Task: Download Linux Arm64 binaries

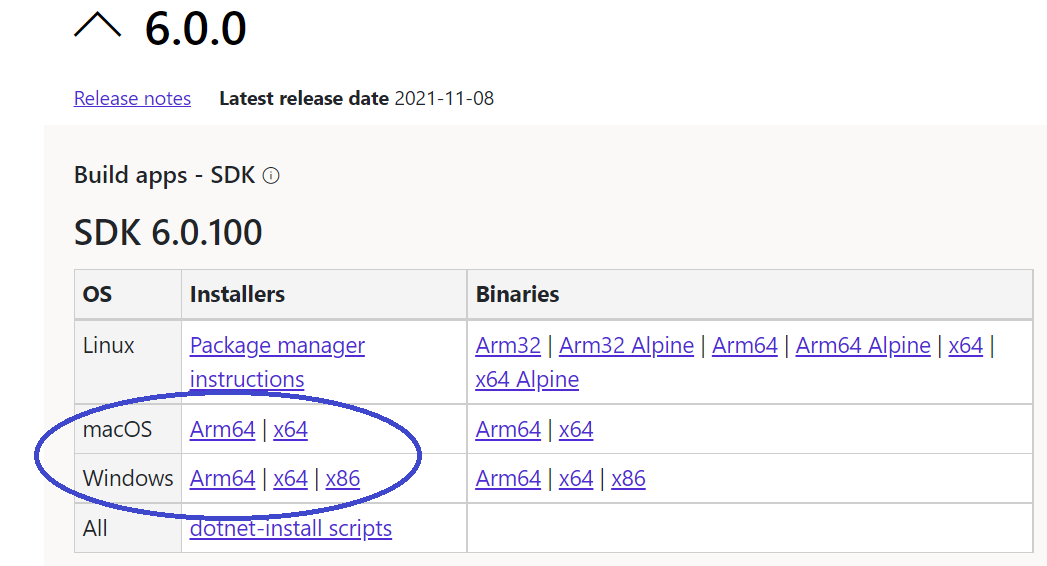Action: (x=745, y=345)
